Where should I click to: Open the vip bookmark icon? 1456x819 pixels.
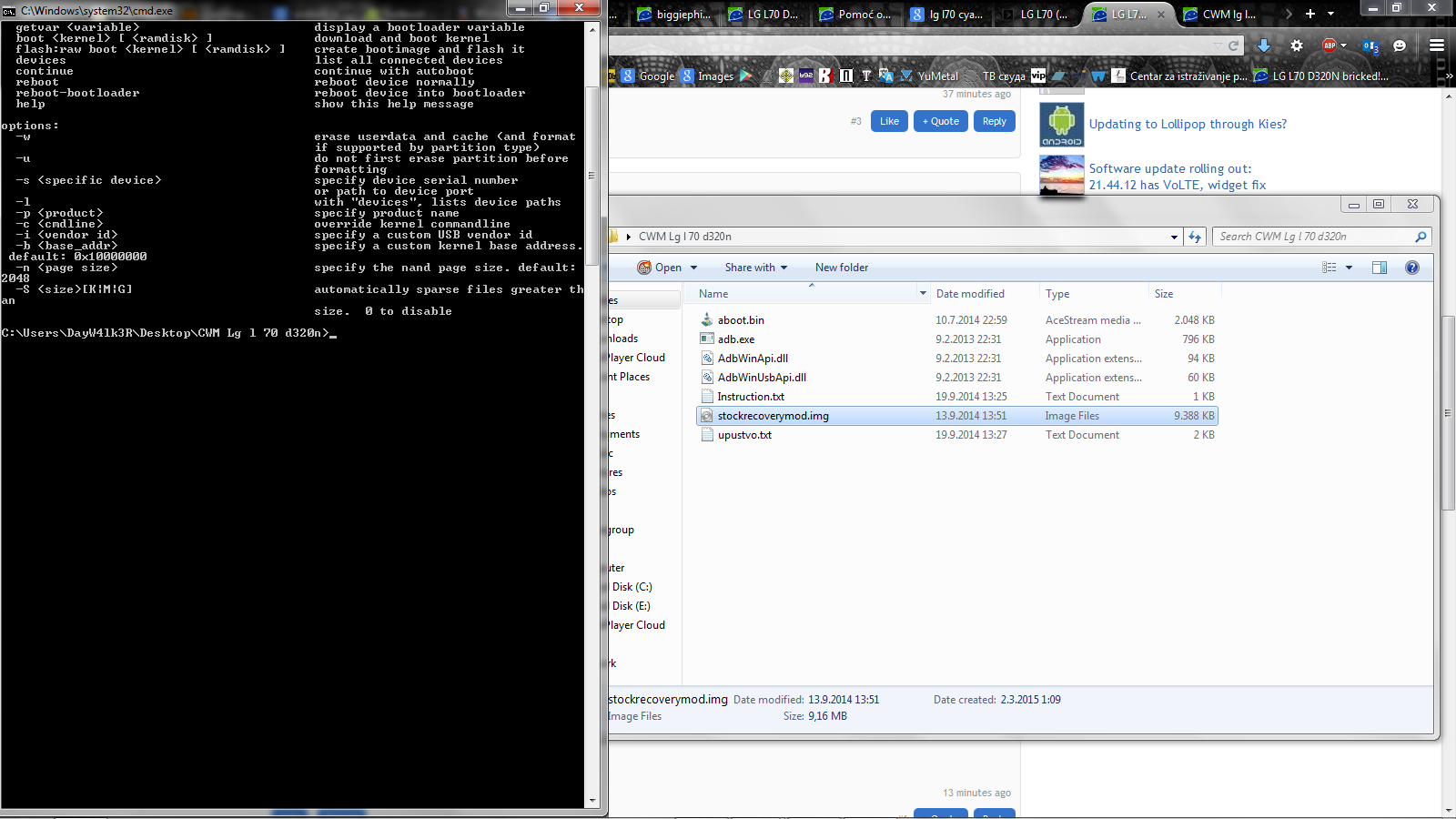pos(1038,76)
